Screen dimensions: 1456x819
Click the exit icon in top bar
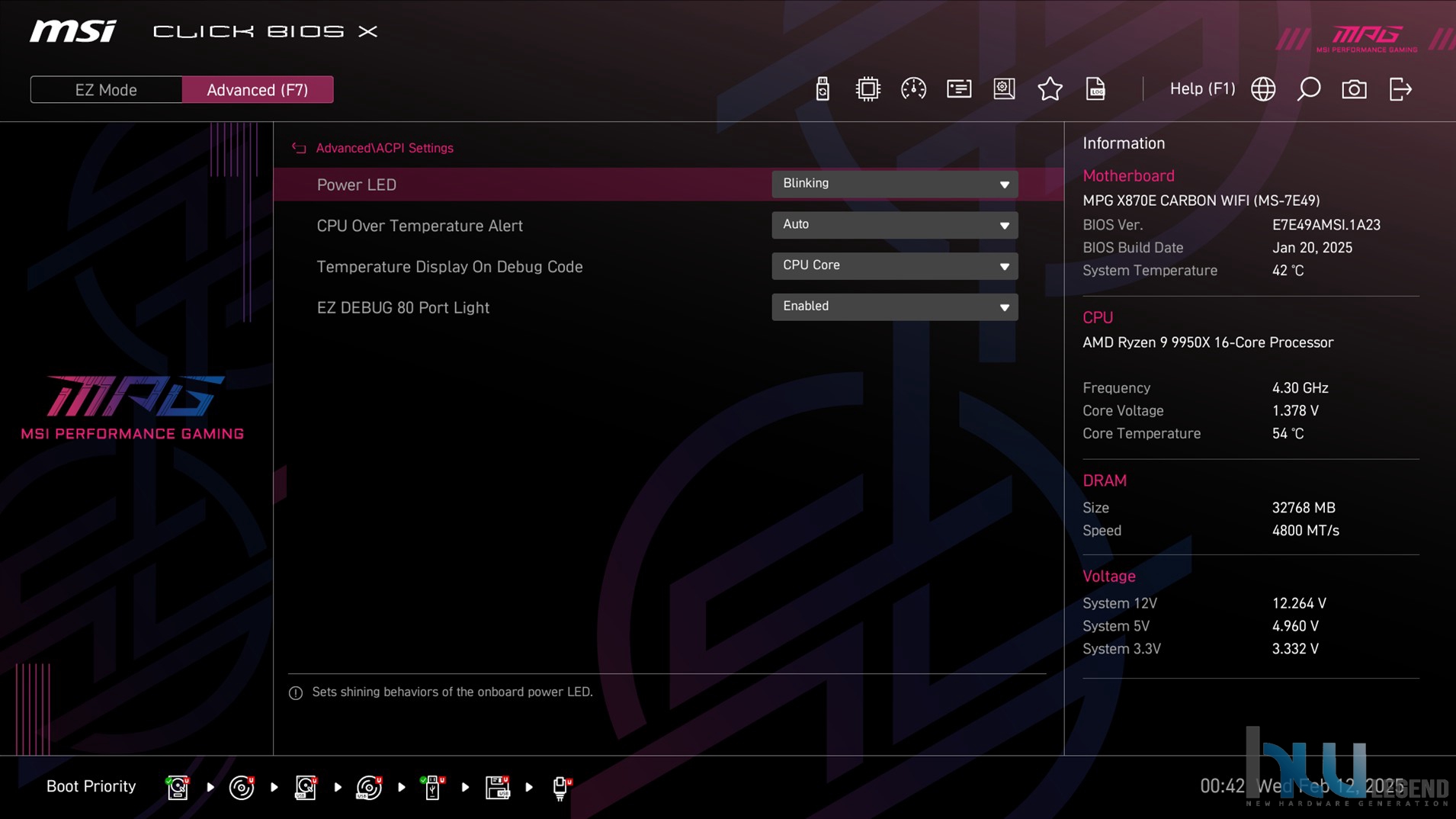(1400, 89)
